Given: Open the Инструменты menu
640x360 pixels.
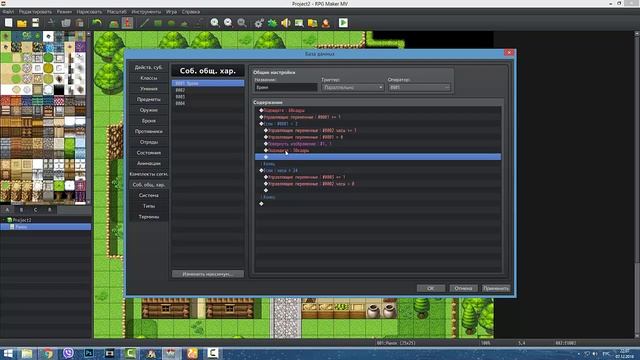Looking at the screenshot, I should [x=146, y=12].
